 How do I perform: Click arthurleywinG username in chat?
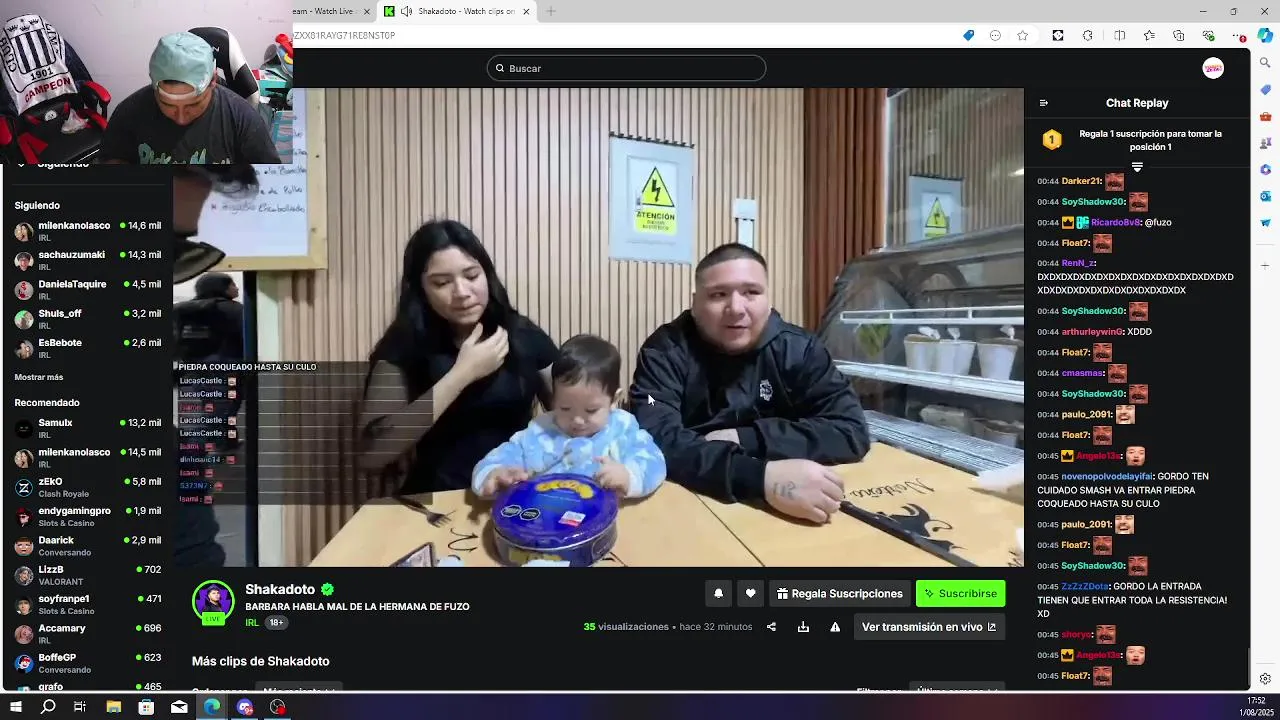click(x=1092, y=332)
